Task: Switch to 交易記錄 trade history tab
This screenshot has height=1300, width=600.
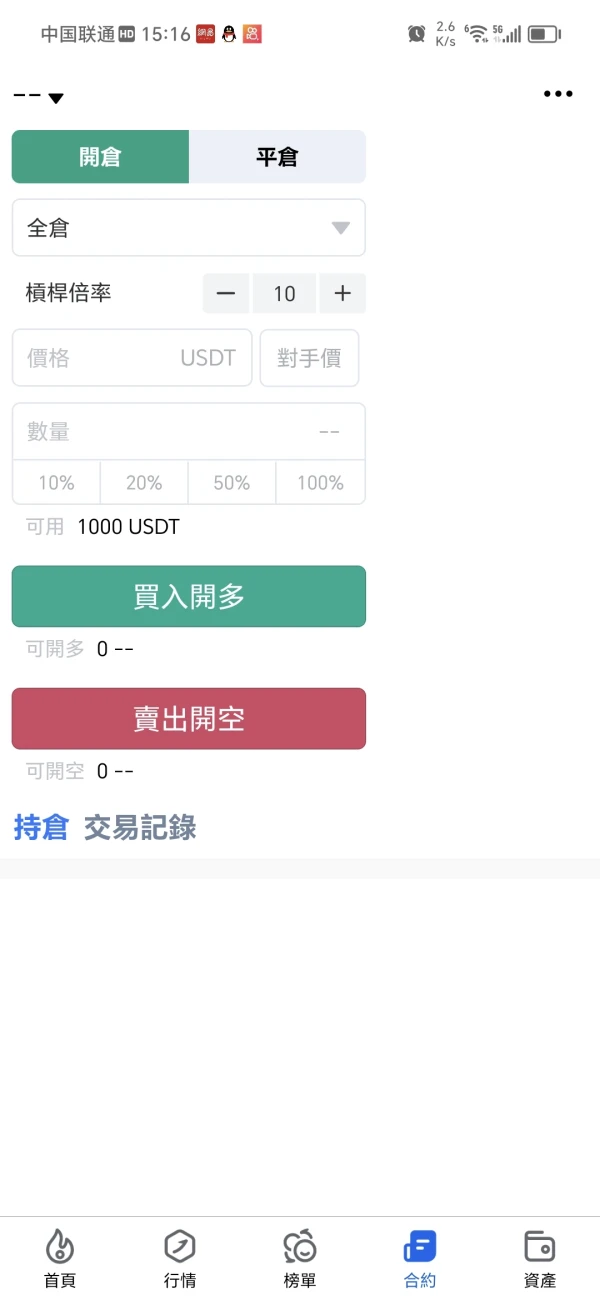Action: (x=140, y=827)
